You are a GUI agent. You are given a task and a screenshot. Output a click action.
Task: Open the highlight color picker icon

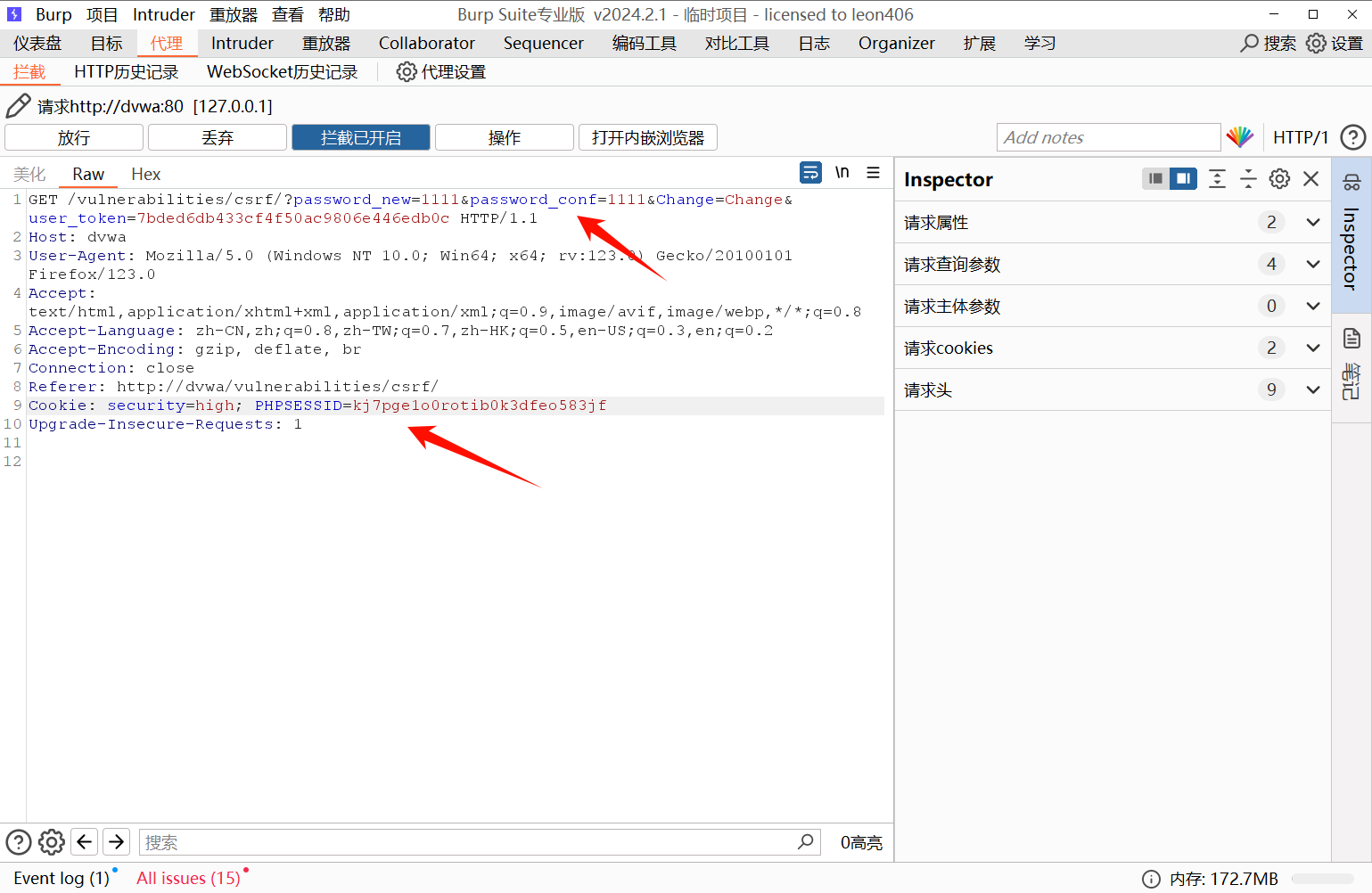[x=1239, y=137]
